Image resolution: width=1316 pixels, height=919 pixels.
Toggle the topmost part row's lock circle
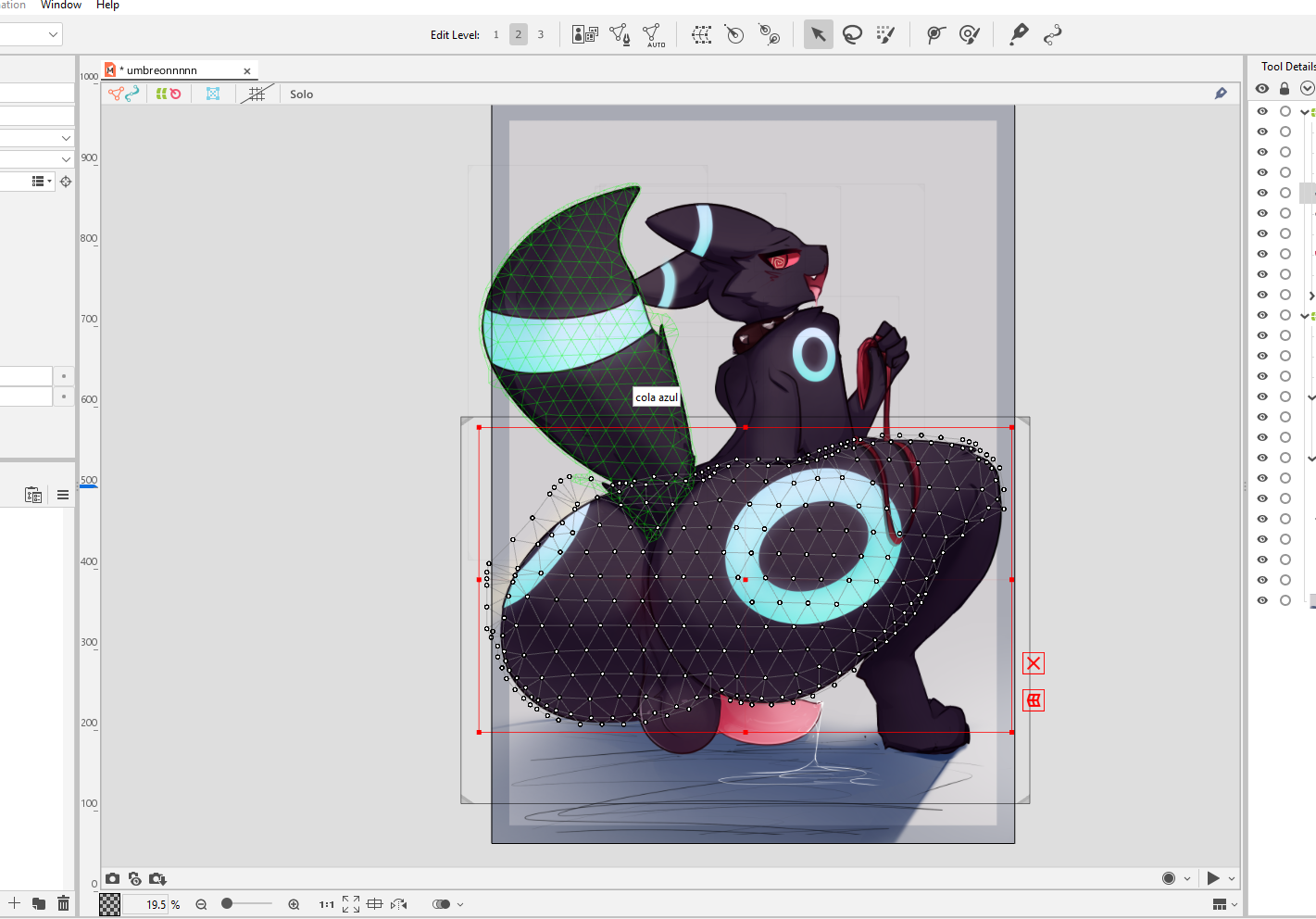[1285, 111]
